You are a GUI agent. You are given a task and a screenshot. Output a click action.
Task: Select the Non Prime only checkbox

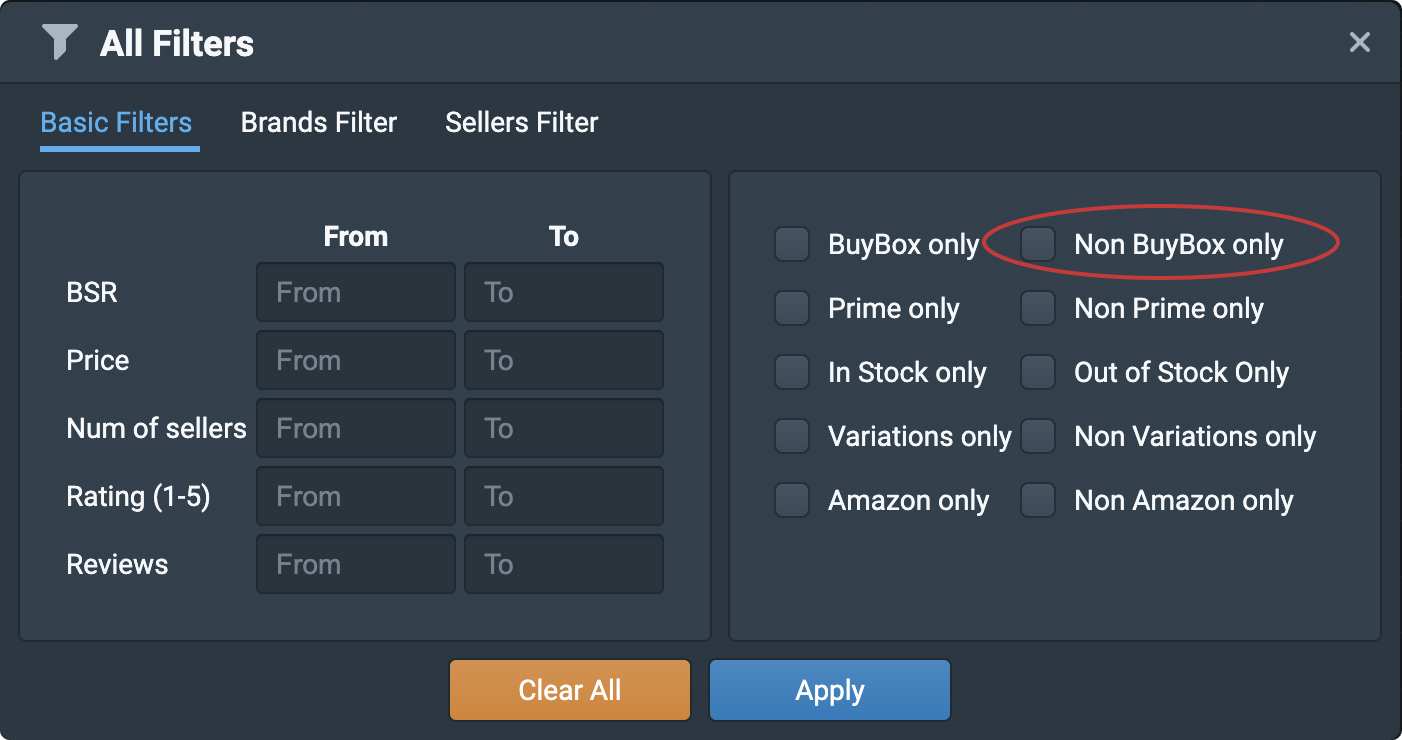coord(1038,308)
